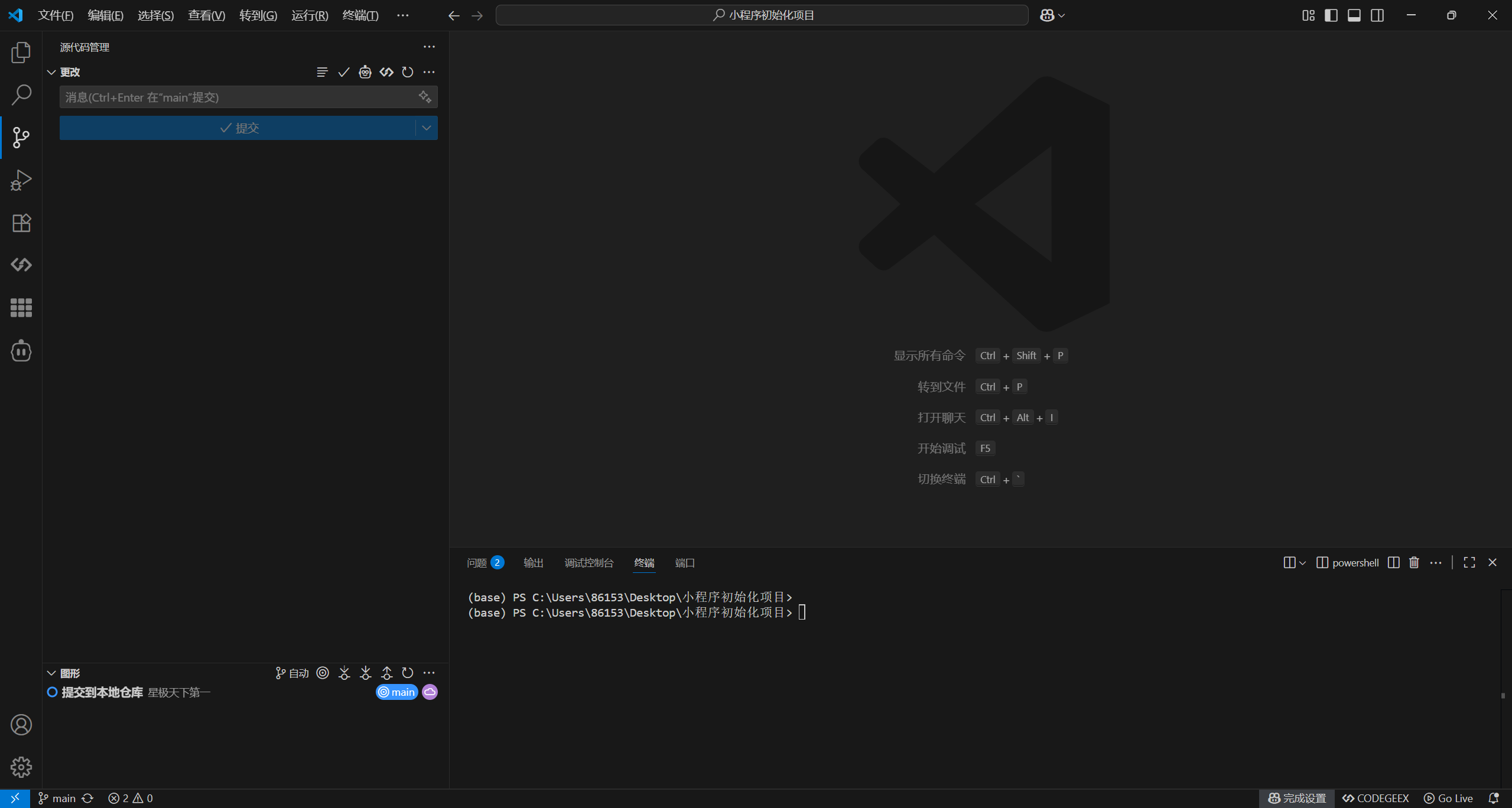The image size is (1512, 808).
Task: Click main branch in status bar
Action: pyautogui.click(x=57, y=798)
